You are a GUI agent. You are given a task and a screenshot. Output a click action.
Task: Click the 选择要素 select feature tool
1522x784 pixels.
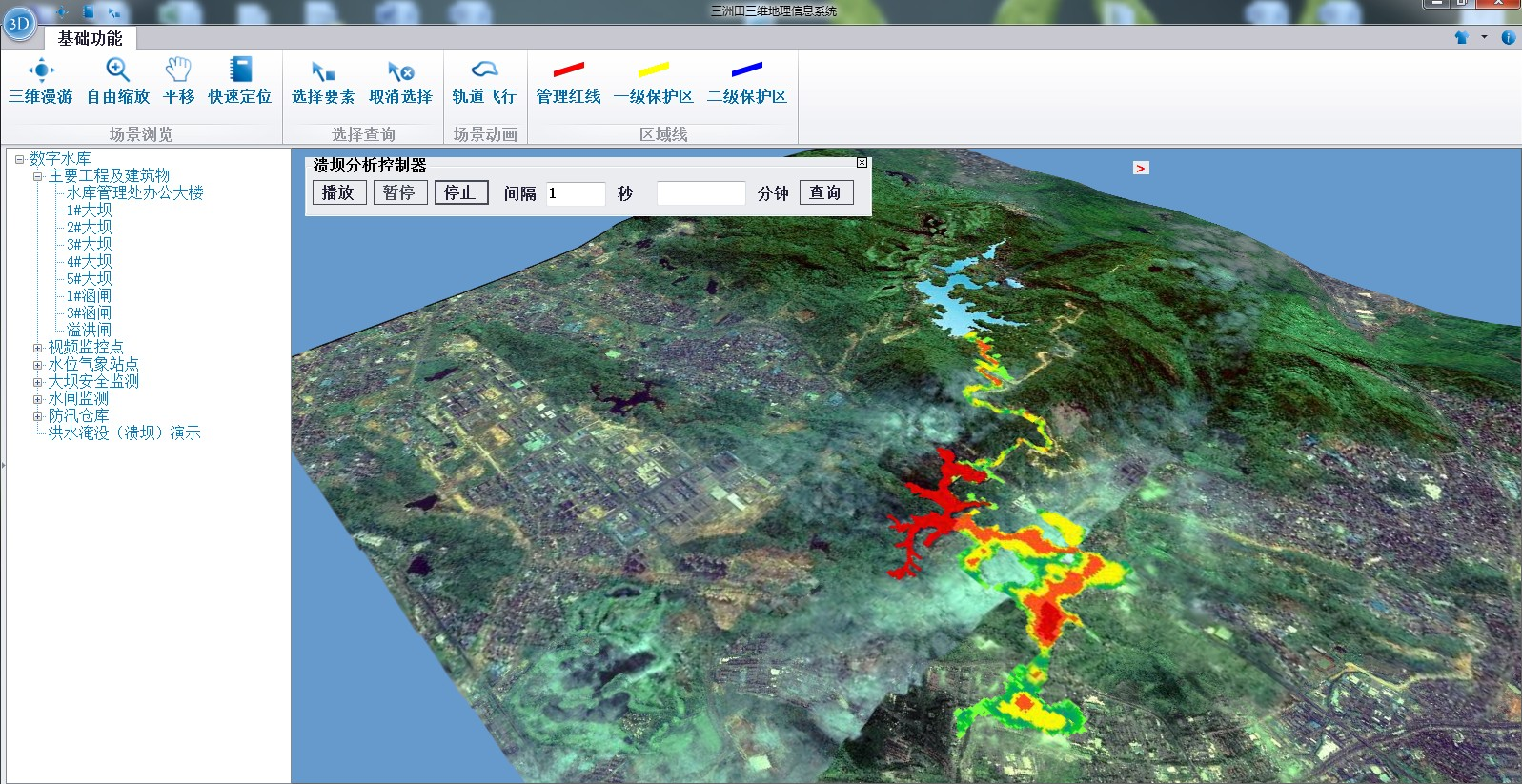pos(323,81)
